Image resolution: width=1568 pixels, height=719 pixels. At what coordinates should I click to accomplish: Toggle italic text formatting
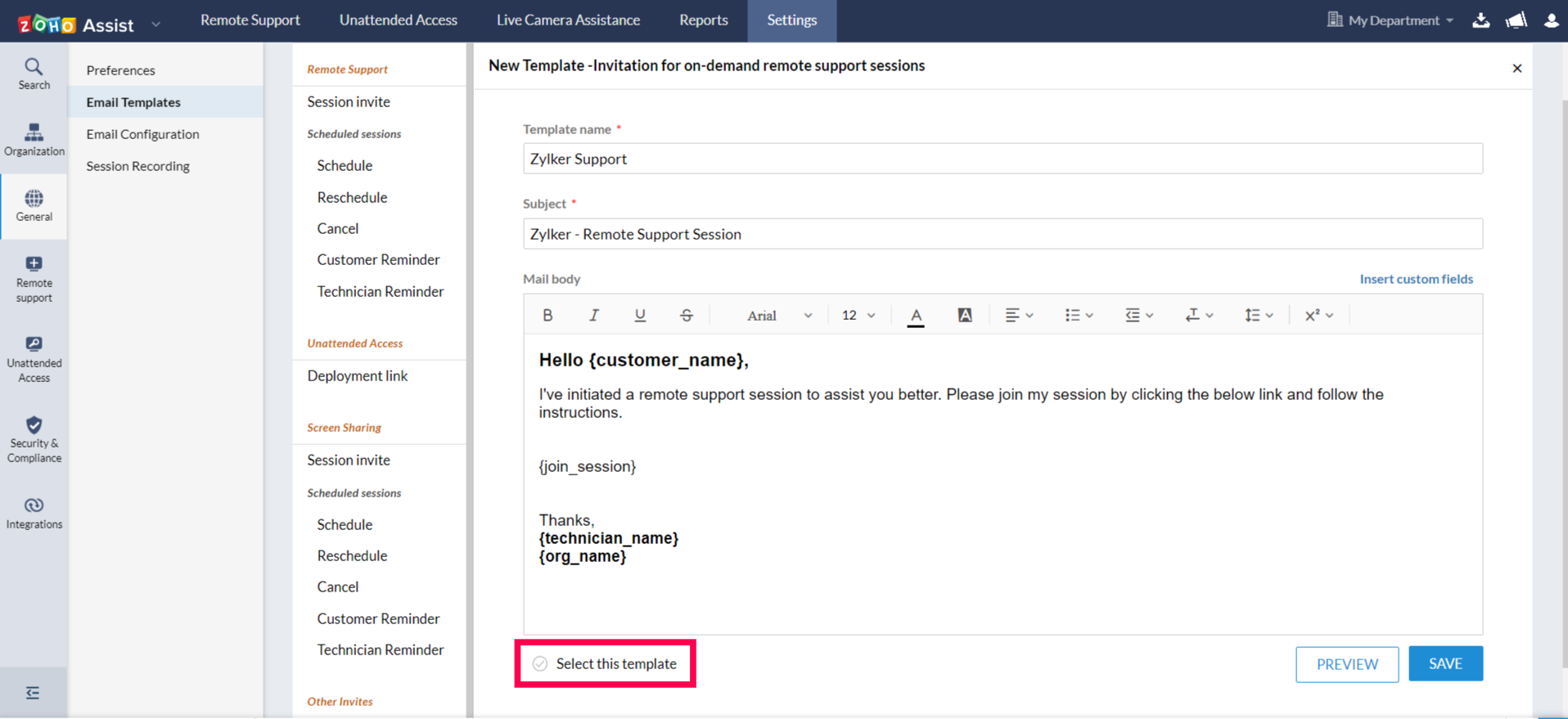click(x=594, y=316)
